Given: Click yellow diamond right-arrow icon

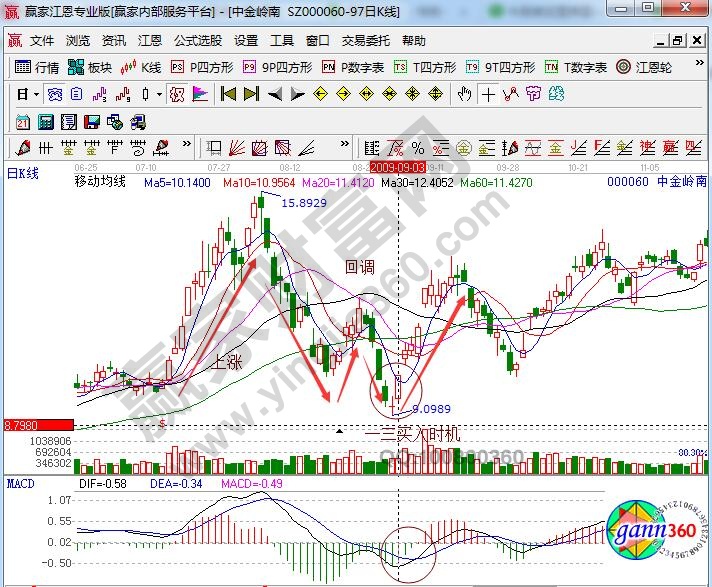Looking at the screenshot, I should click(x=344, y=94).
